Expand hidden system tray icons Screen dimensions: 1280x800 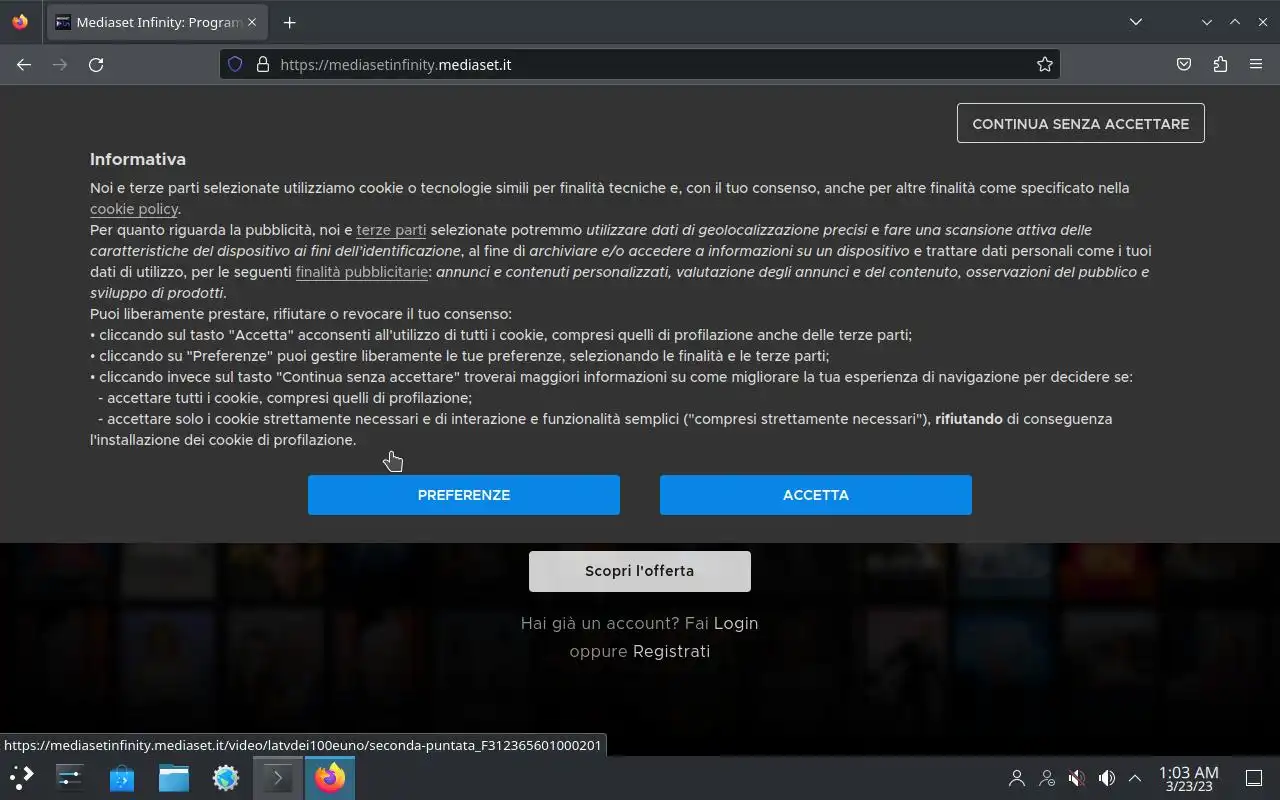click(1135, 777)
